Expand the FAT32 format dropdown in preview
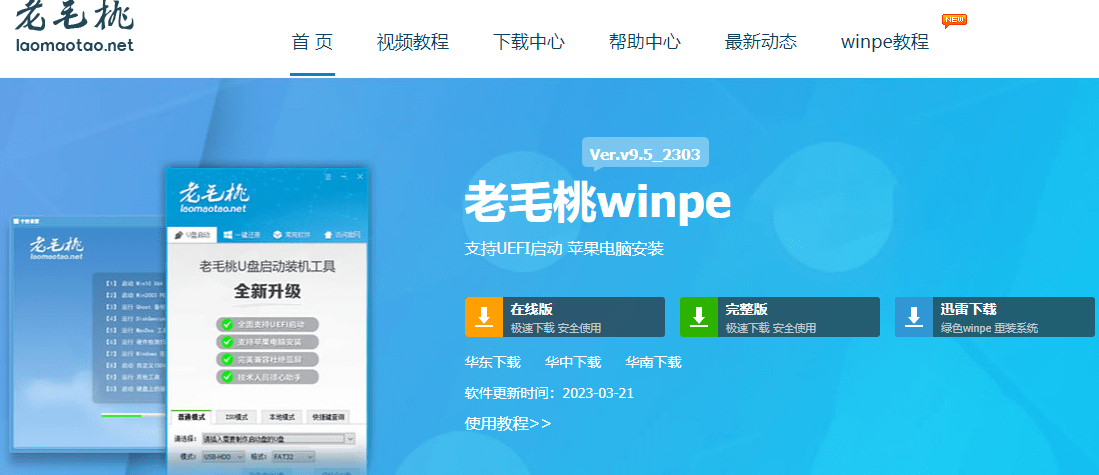Image resolution: width=1099 pixels, height=475 pixels. tap(292, 456)
